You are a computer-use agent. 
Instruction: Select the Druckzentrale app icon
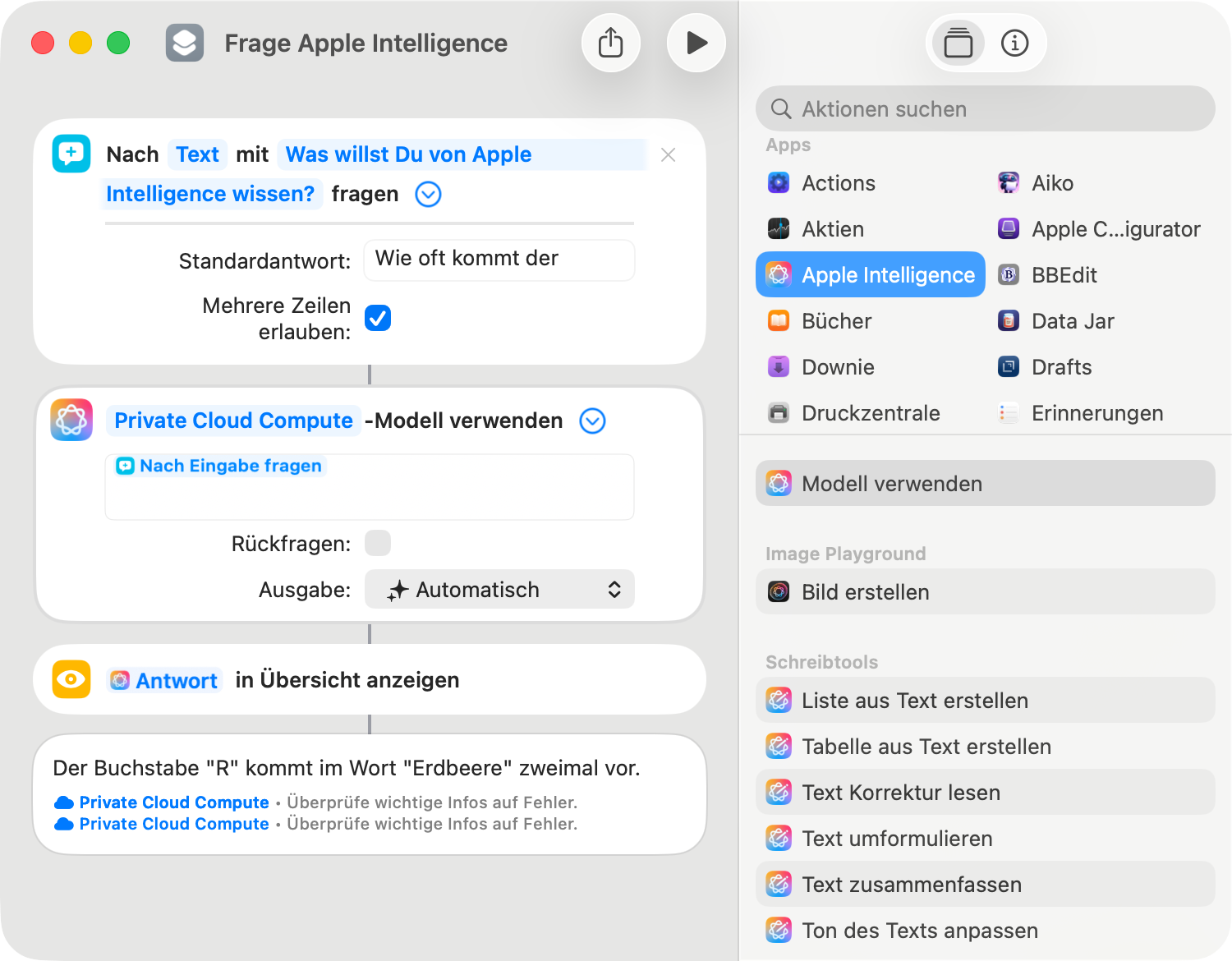[779, 412]
